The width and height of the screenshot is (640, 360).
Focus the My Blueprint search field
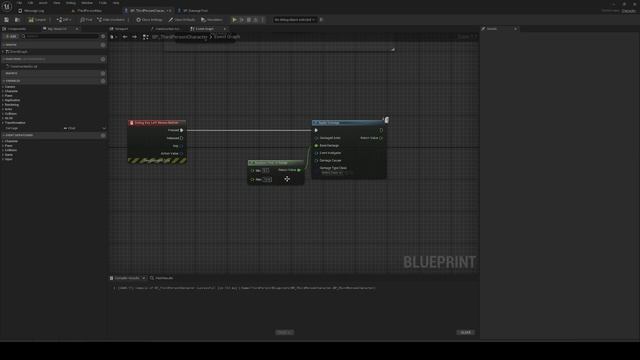(60, 36)
